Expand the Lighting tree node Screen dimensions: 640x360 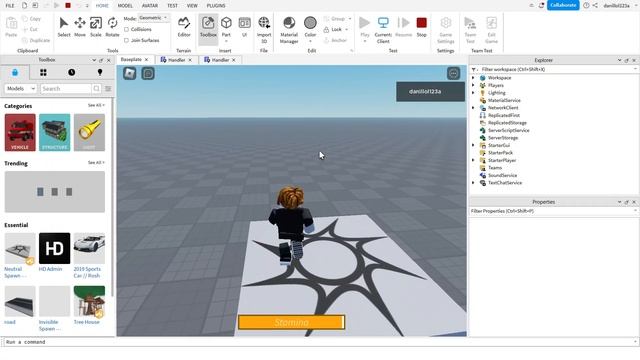(473, 93)
